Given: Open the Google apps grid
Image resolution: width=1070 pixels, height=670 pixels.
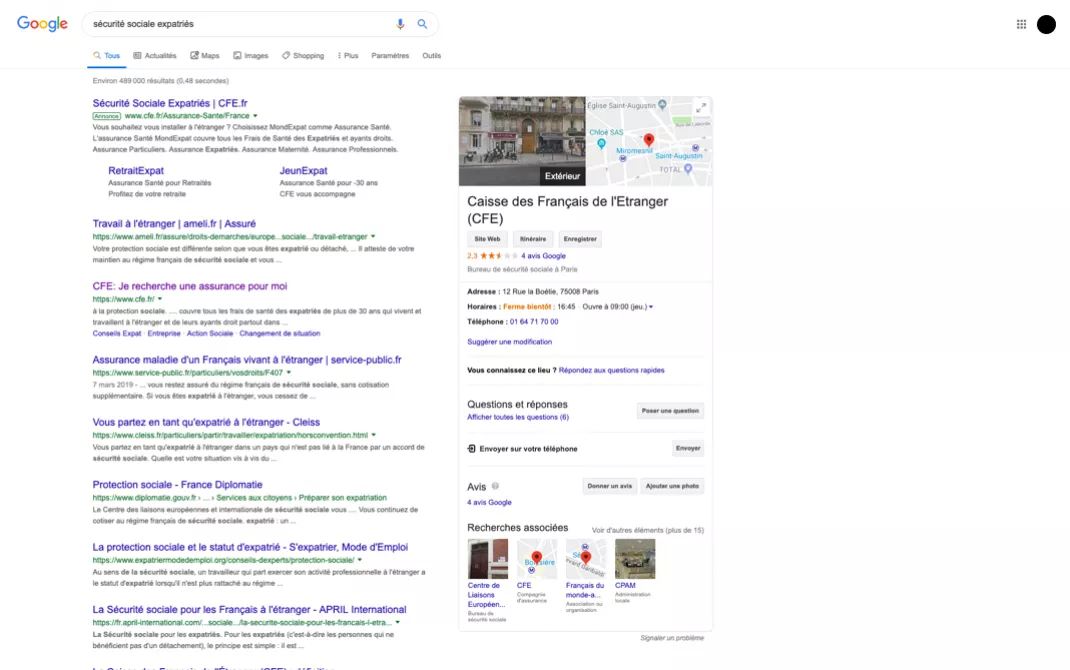Looking at the screenshot, I should (1021, 25).
